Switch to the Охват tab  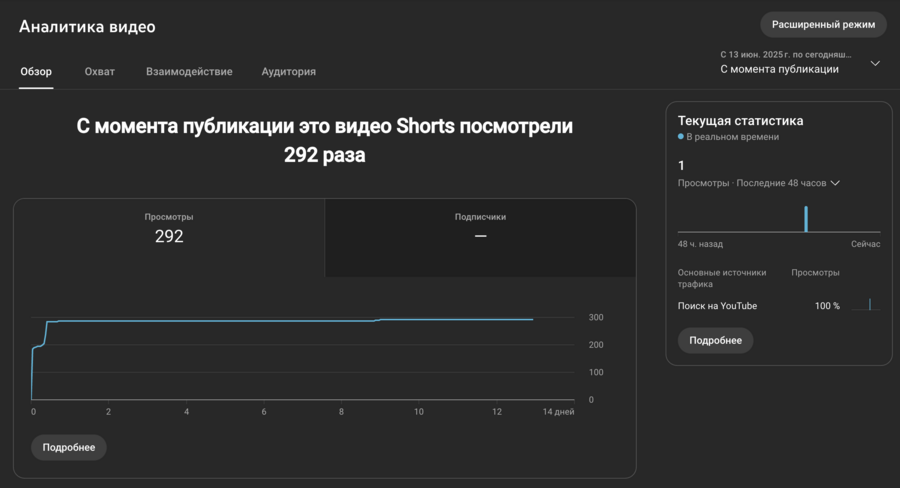coord(100,72)
